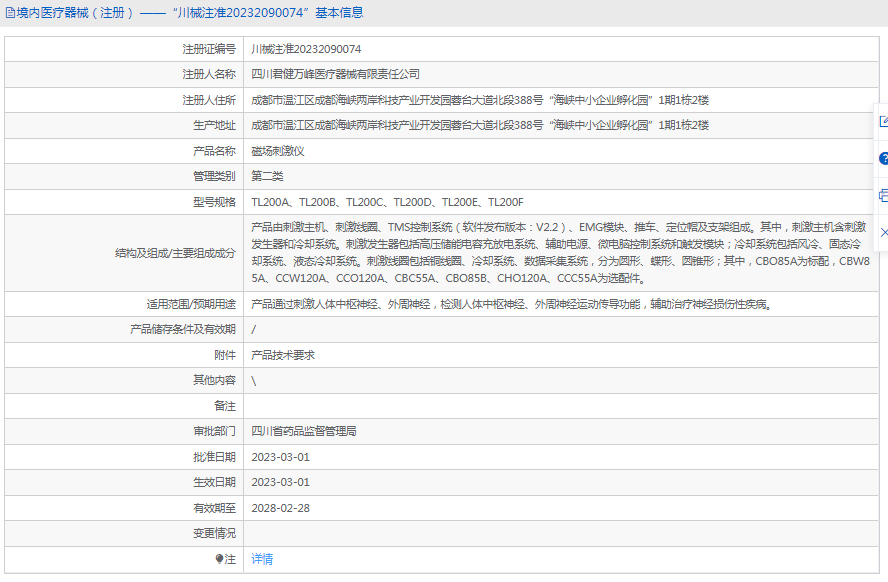Click the intended use text starting 产品通过刺激人体中枢神经
888x582 pixels.
point(513,304)
